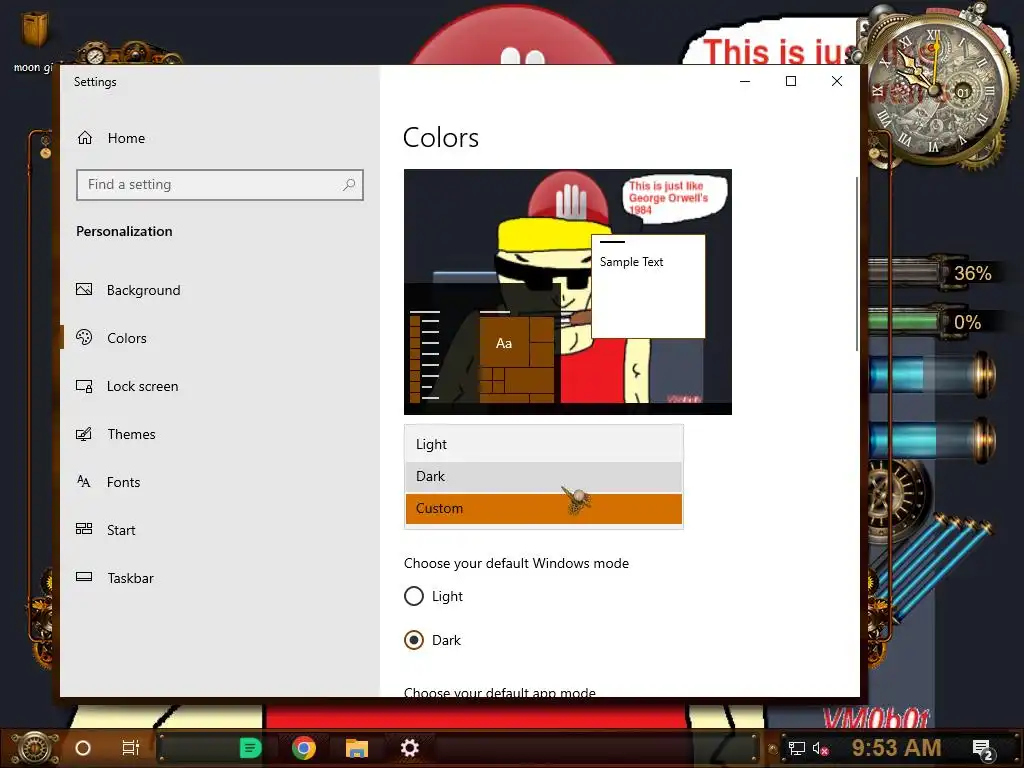
Task: Open network icon in system tray
Action: [797, 748]
